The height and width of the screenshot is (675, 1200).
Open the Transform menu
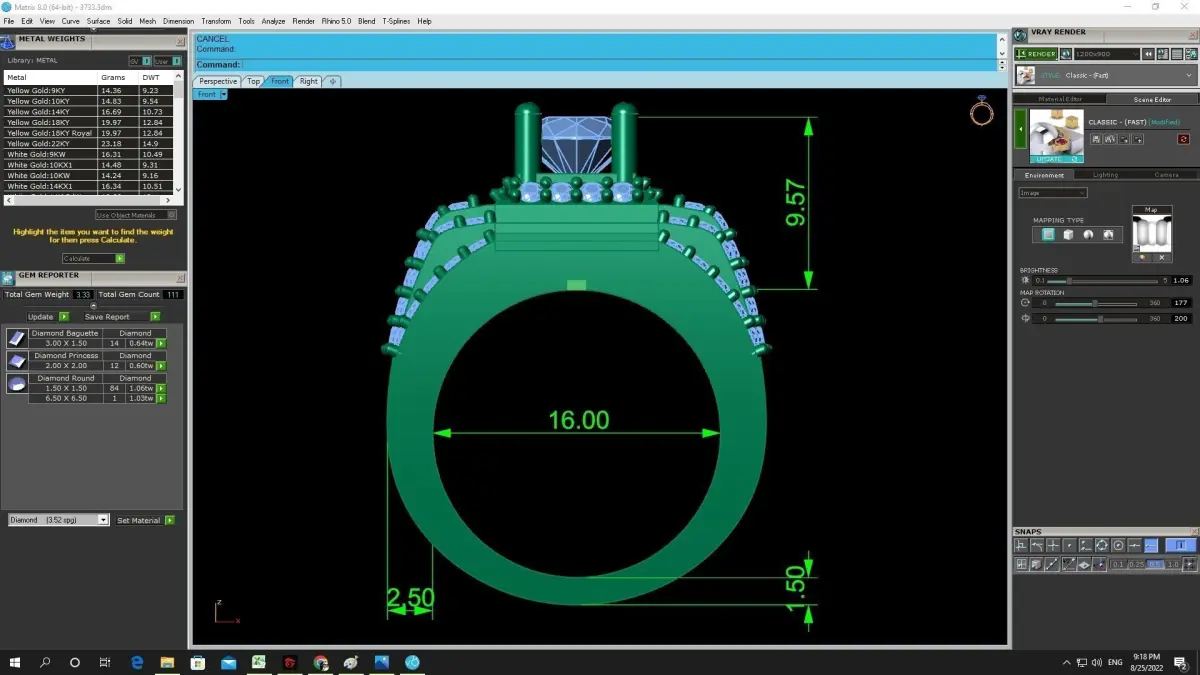216,21
